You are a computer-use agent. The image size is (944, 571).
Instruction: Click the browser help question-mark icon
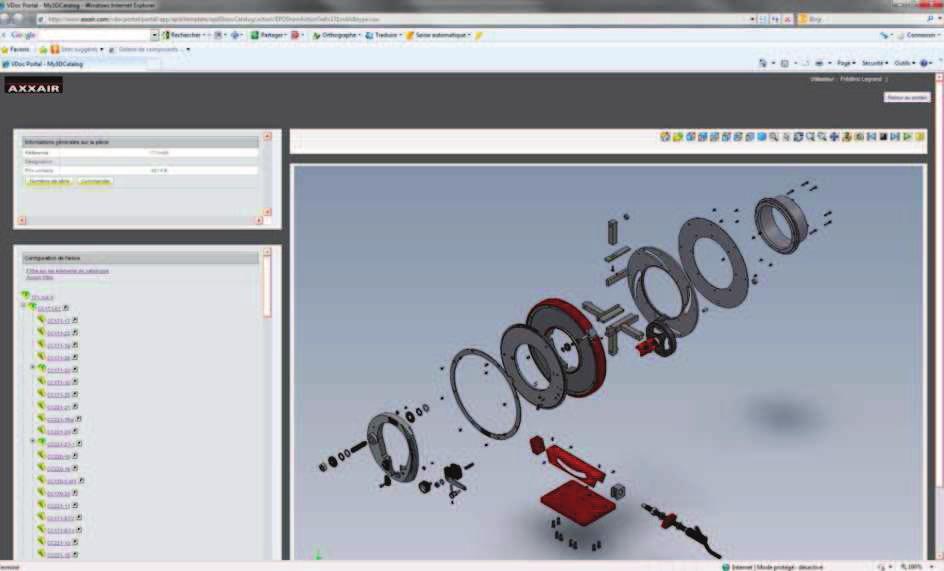pyautogui.click(x=925, y=63)
